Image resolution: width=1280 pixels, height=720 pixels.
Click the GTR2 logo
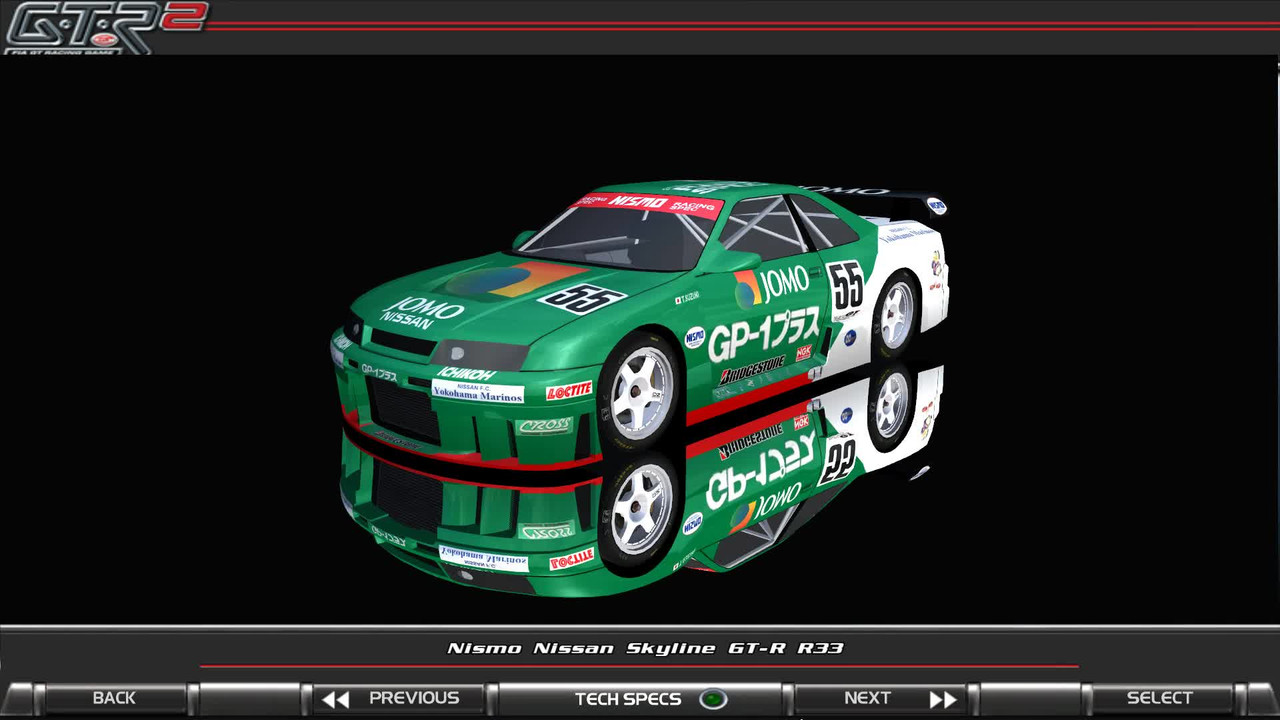(x=105, y=27)
